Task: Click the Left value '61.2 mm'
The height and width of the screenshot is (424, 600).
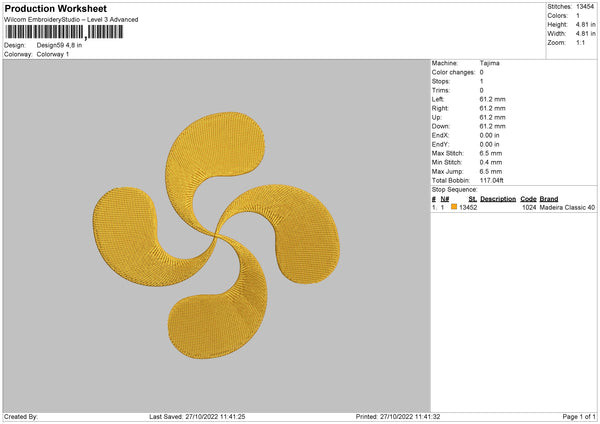Action: 492,99
